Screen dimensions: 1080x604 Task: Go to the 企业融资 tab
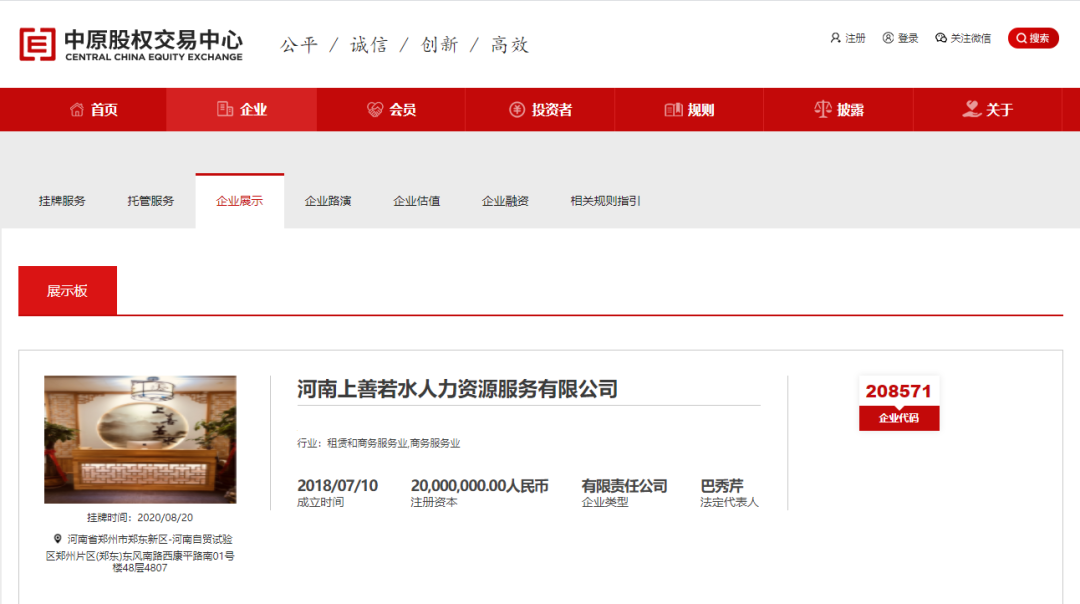point(505,201)
